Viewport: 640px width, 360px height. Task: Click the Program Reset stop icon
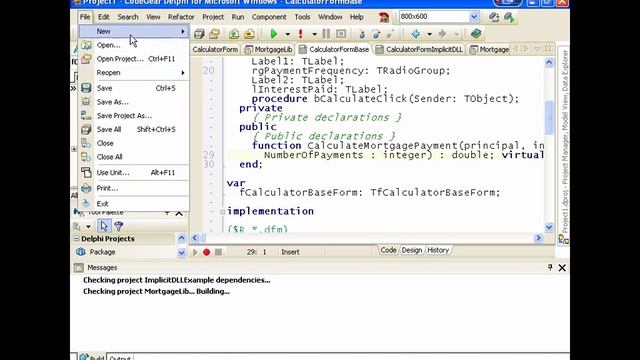(341, 34)
